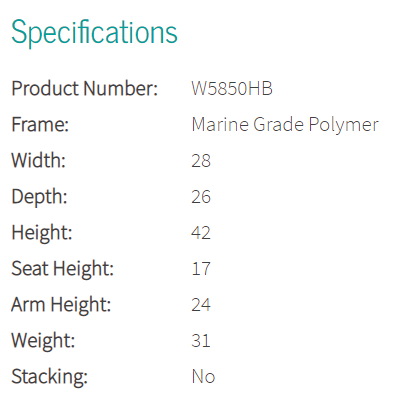Screen dimensions: 395x406
Task: Click the Stacking label
Action: (x=49, y=377)
